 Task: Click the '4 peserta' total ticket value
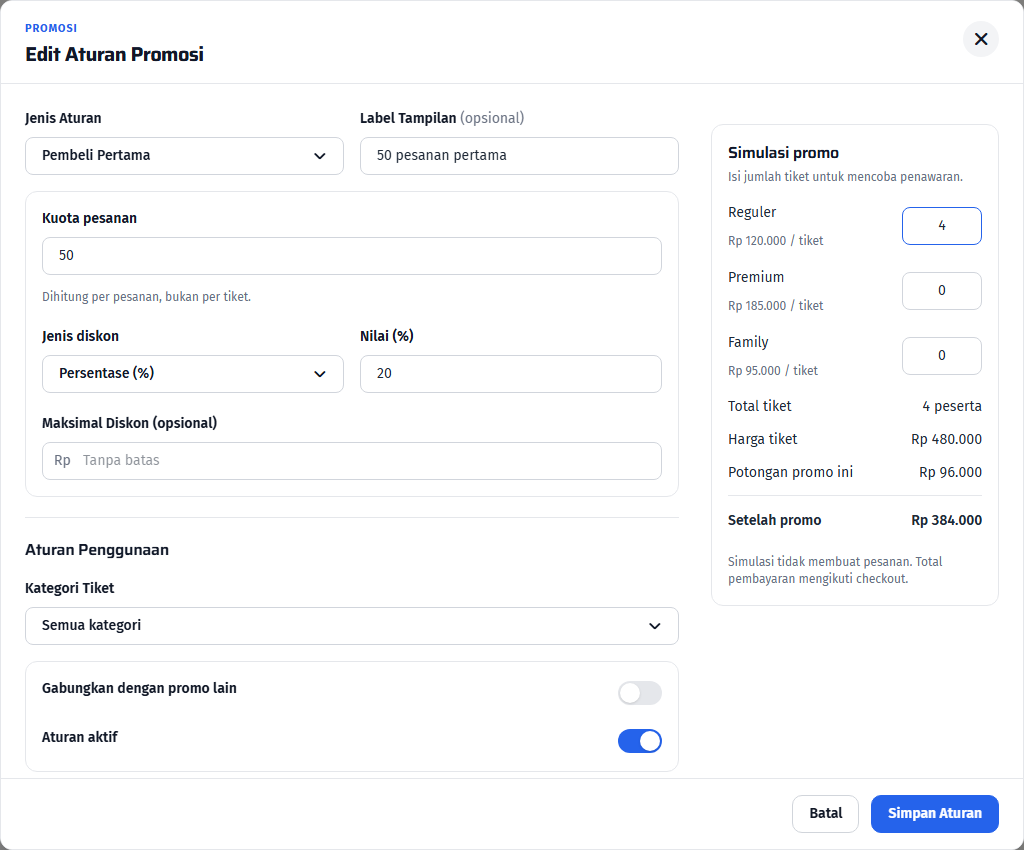pyautogui.click(x=952, y=406)
